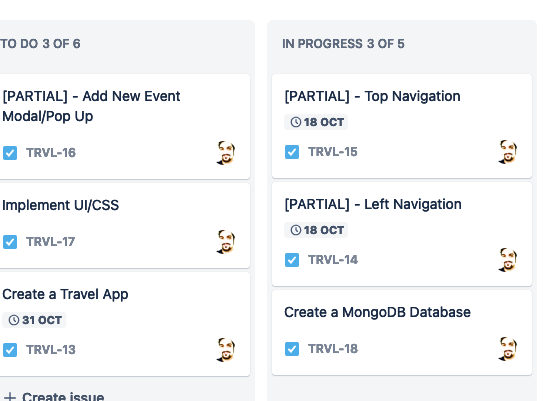Click the assignee avatar on TRVL-17
The image size is (548, 401).
[x=226, y=242]
